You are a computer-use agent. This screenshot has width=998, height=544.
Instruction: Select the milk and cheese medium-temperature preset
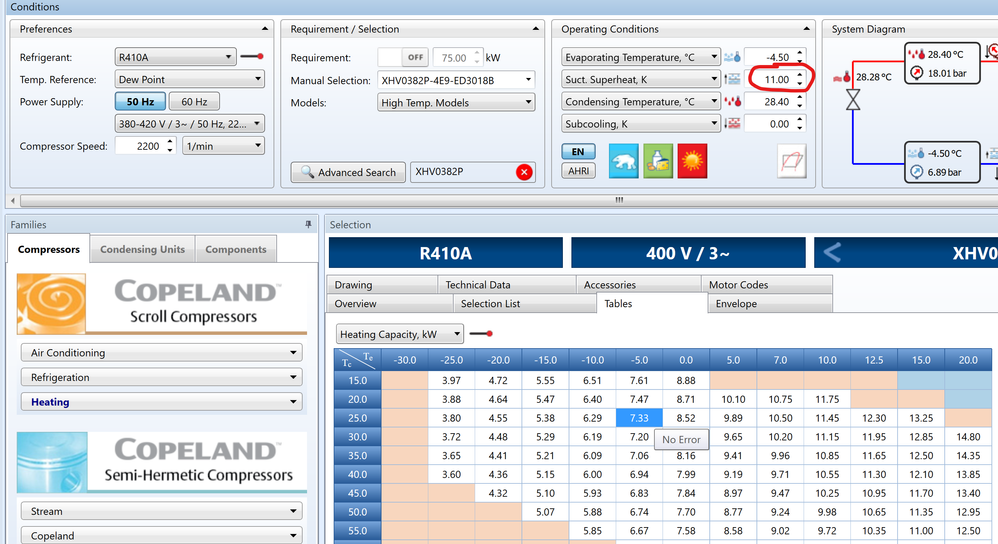click(x=658, y=161)
